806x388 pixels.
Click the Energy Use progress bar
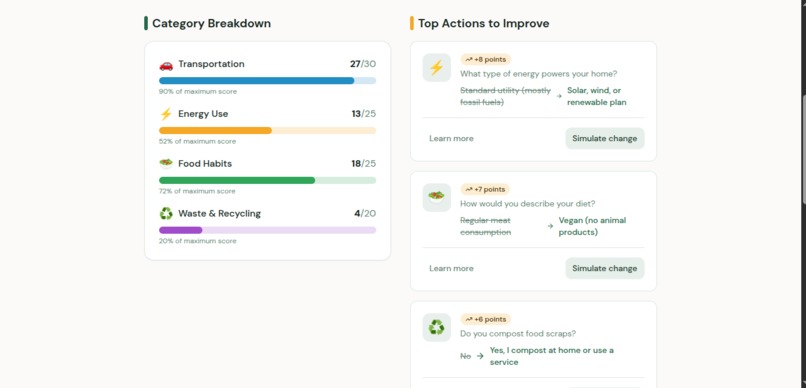(267, 131)
